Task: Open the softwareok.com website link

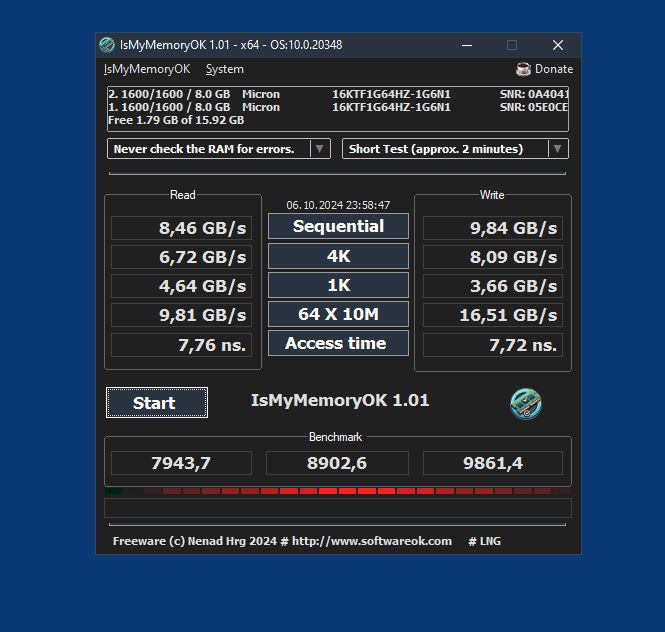Action: 371,541
